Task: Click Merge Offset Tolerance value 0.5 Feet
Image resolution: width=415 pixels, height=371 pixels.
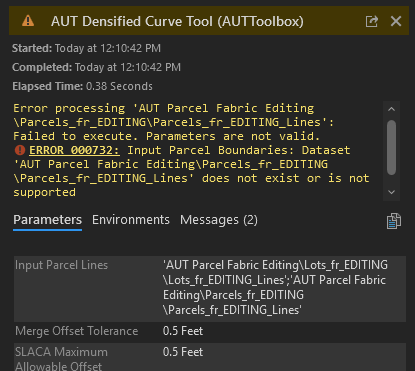Action: tap(183, 331)
